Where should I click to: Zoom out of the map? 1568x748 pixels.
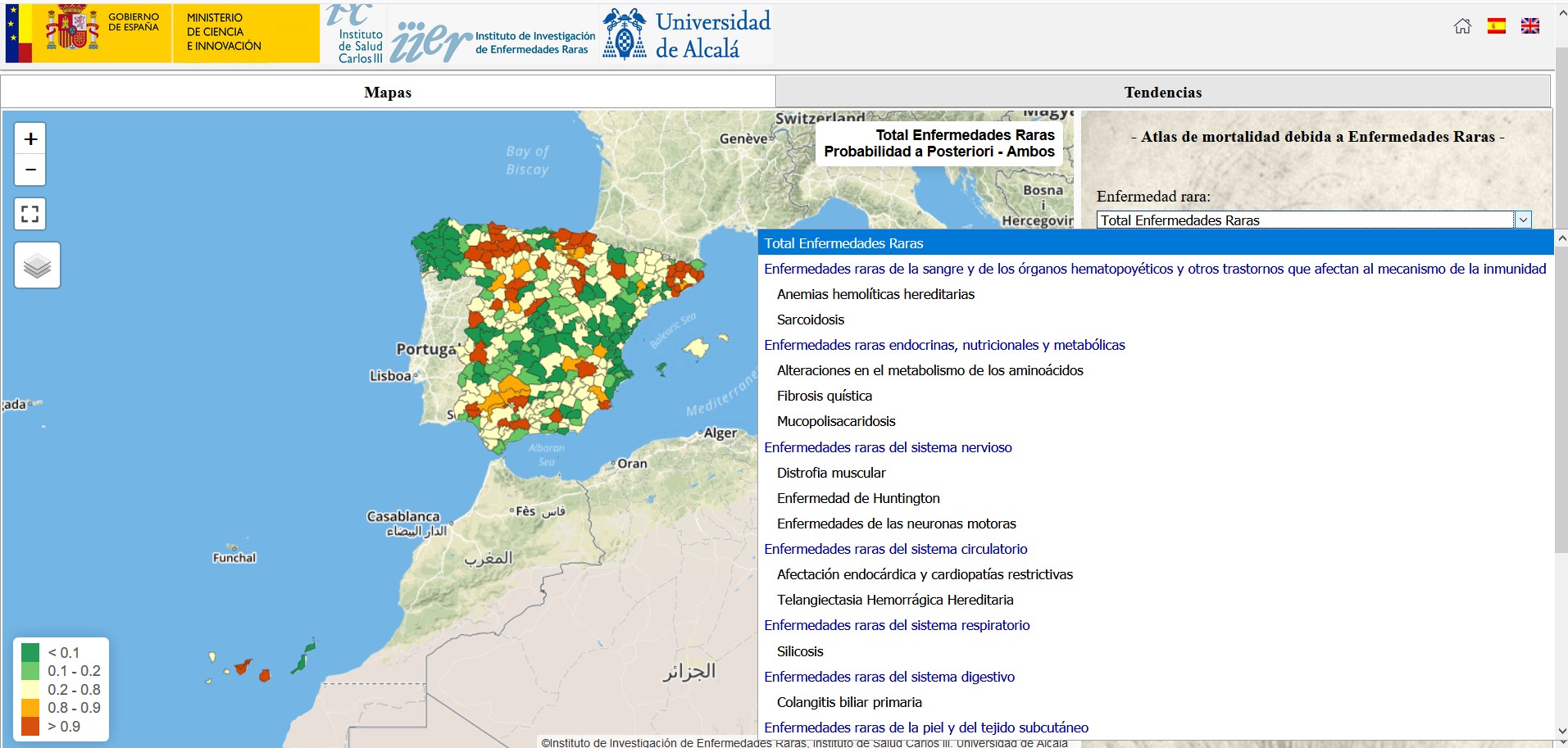tap(30, 170)
